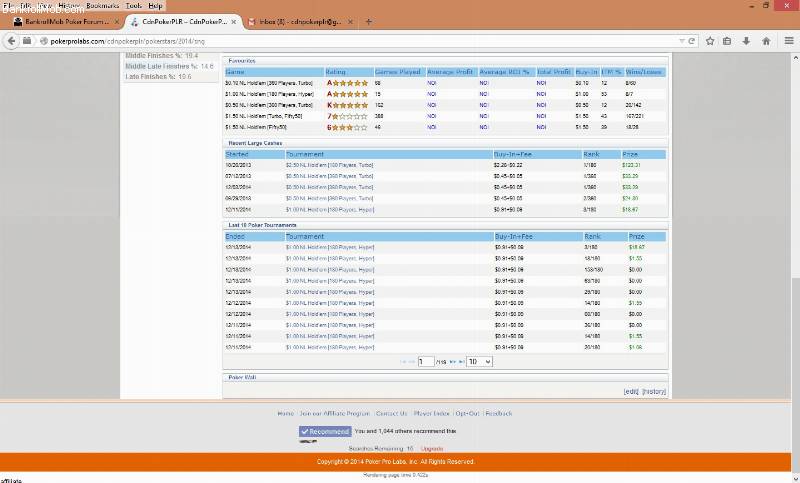Click the page scrollbar down arrow
The height and width of the screenshot is (483, 800).
(795, 478)
